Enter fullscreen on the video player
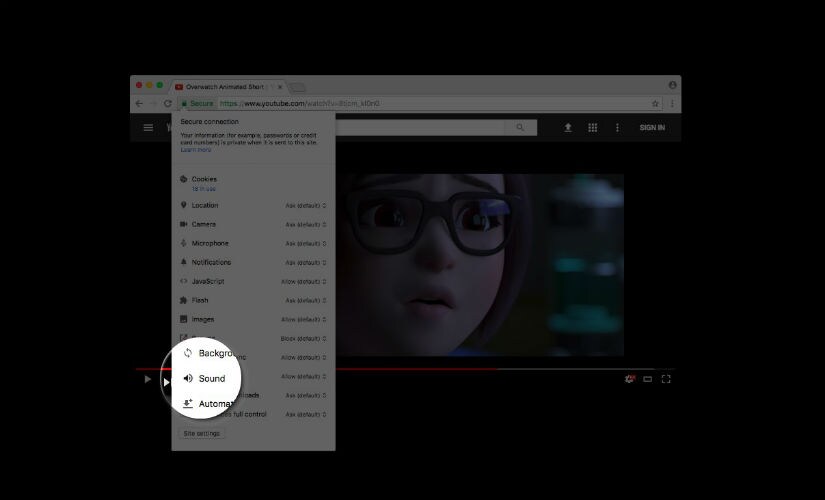This screenshot has width=825, height=500. [x=666, y=379]
